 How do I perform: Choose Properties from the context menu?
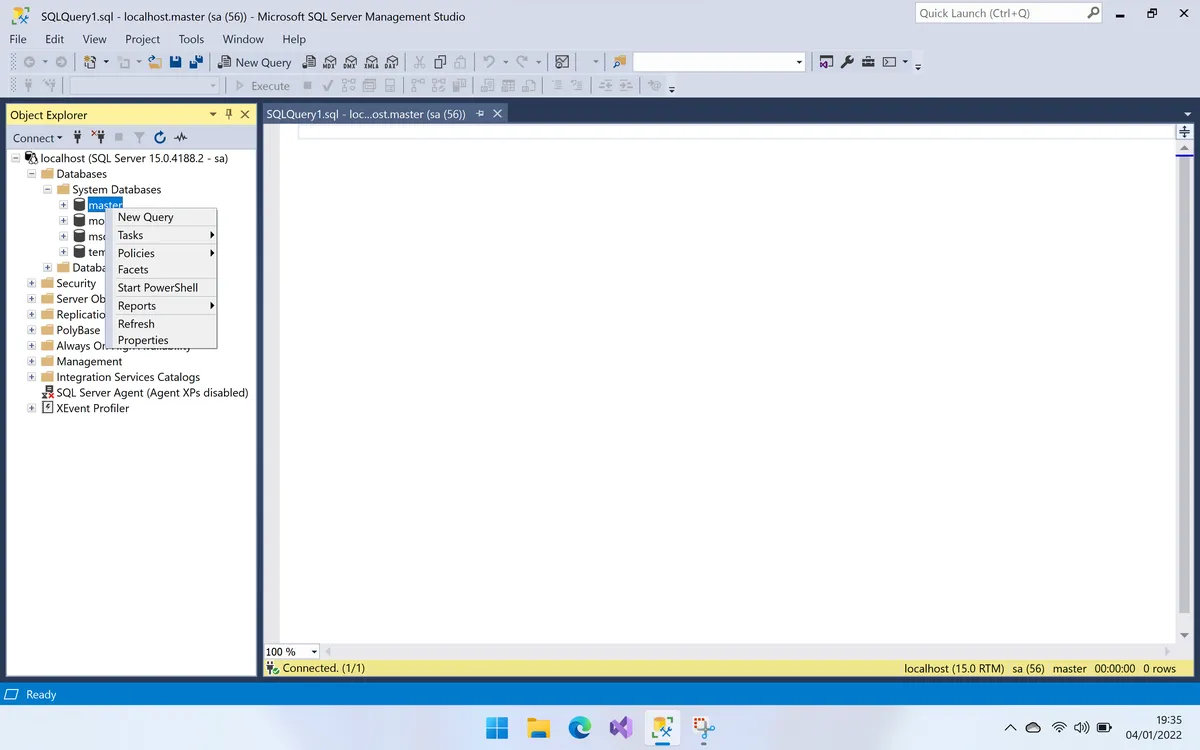pyautogui.click(x=161, y=340)
